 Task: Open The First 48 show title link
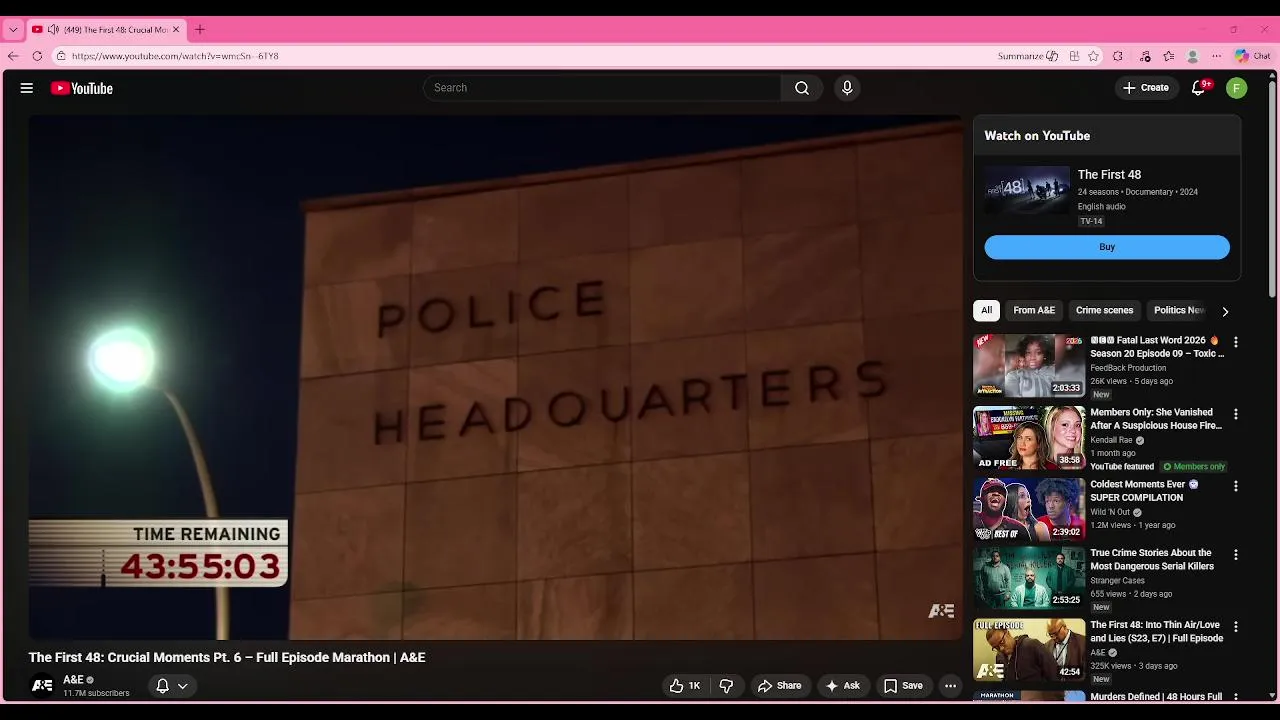pos(1109,175)
